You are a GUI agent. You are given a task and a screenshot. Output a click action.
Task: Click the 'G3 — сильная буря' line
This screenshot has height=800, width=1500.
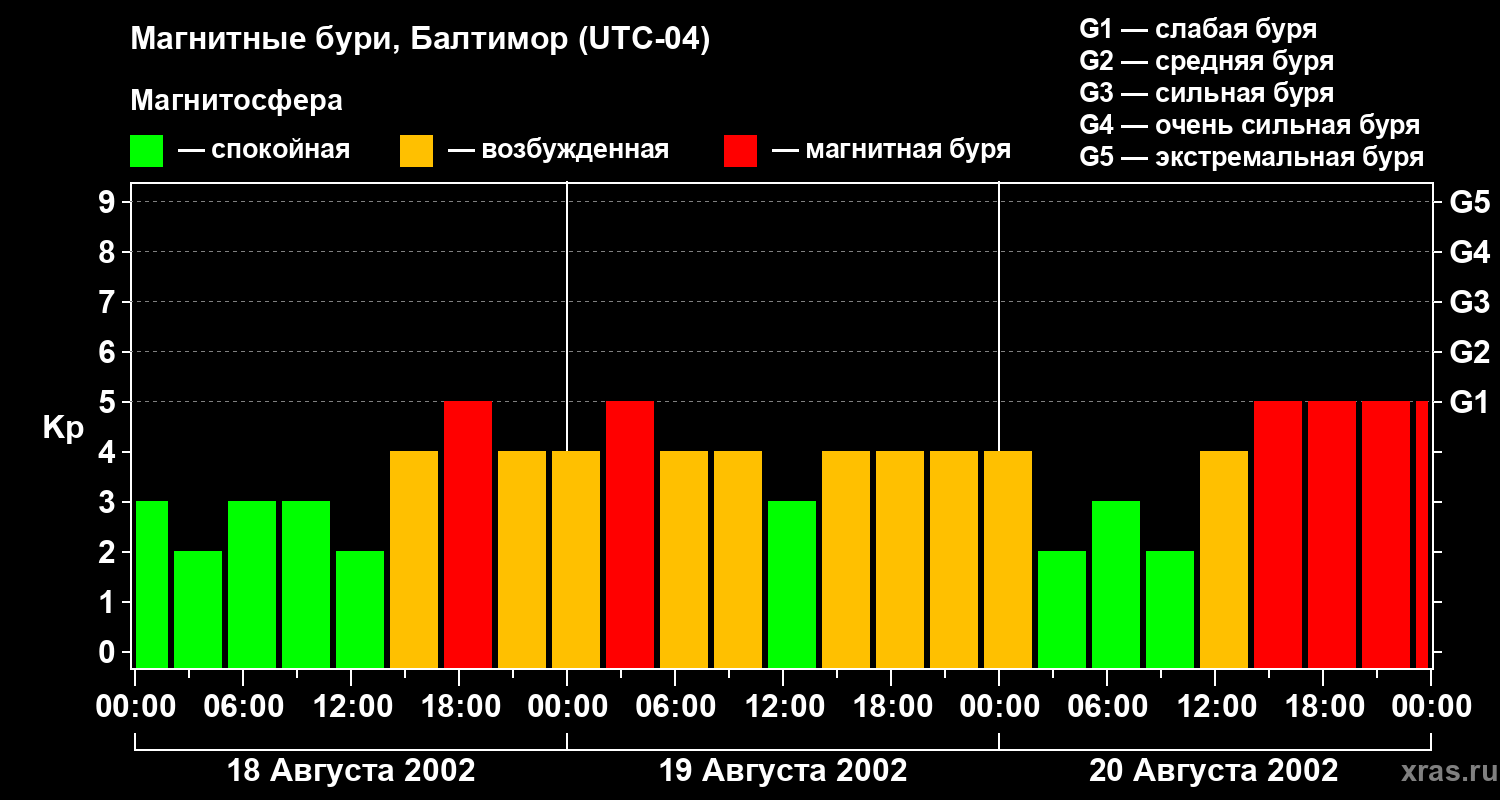(x=1206, y=93)
